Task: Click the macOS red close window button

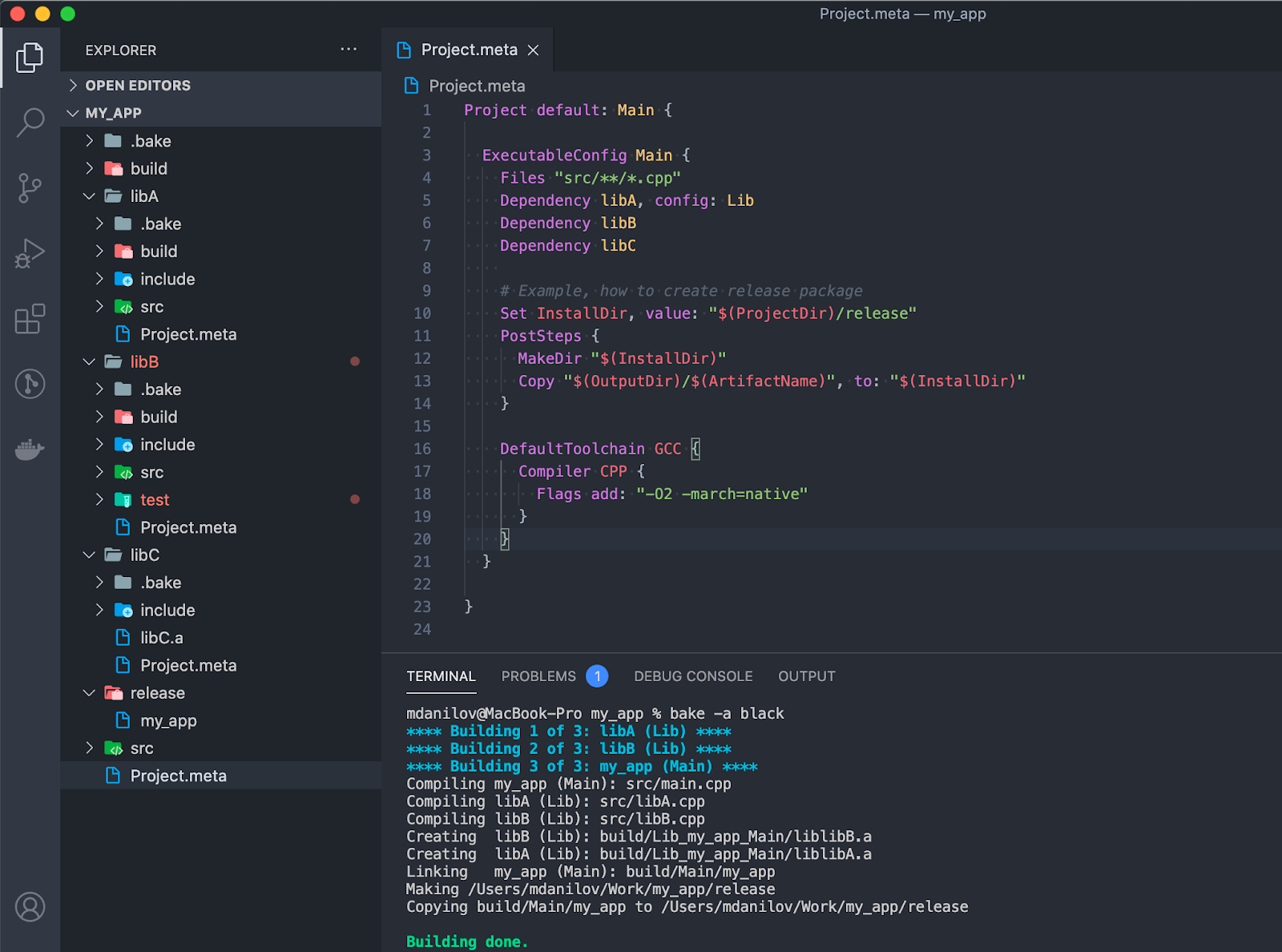Action: (17, 14)
